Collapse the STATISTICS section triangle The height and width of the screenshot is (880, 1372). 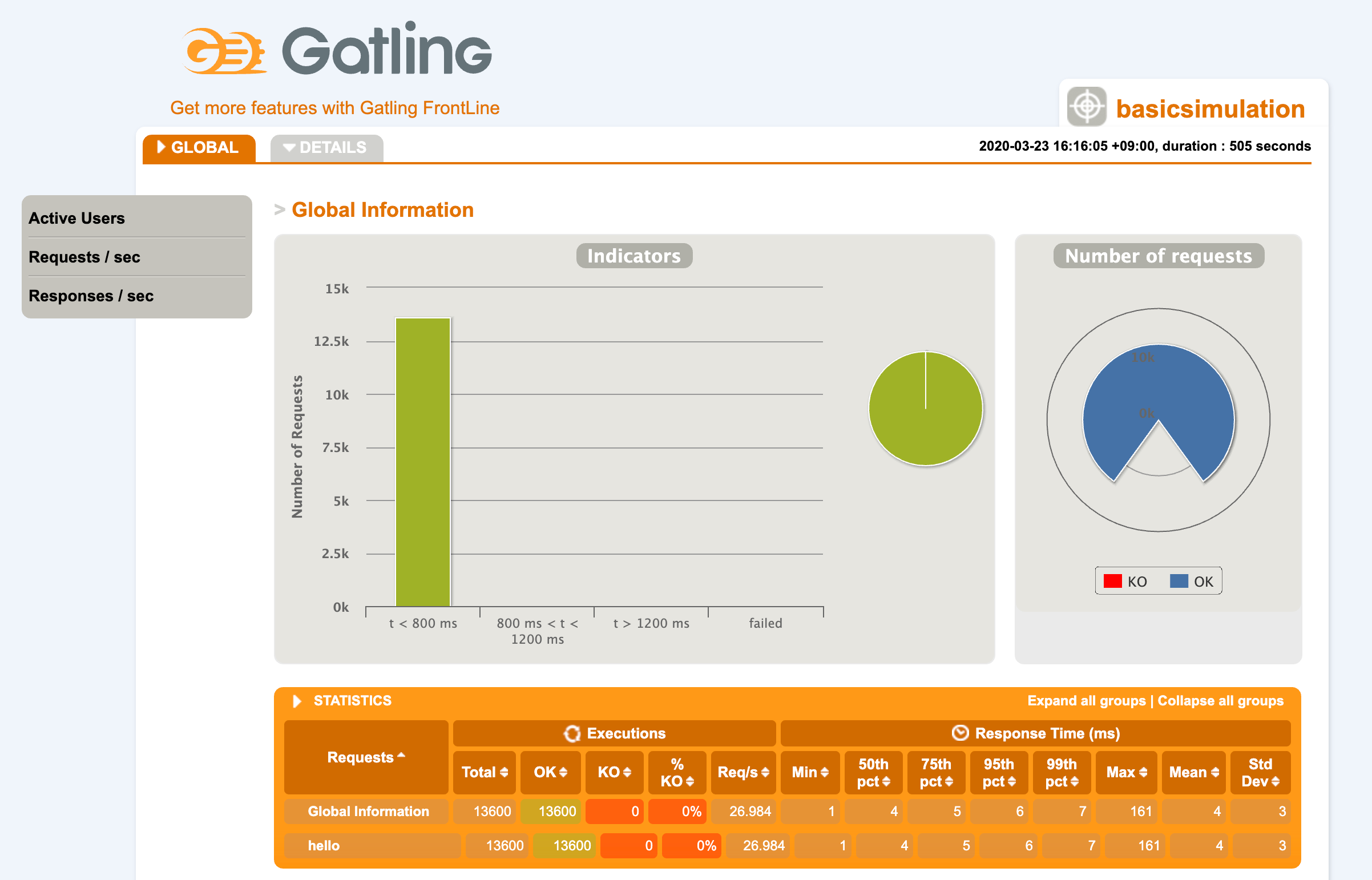pyautogui.click(x=297, y=701)
